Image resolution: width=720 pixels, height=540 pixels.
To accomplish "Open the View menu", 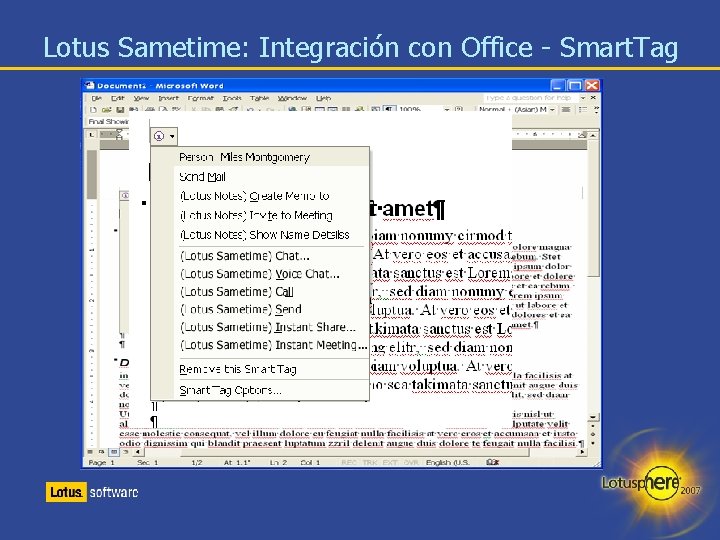I will [x=141, y=98].
